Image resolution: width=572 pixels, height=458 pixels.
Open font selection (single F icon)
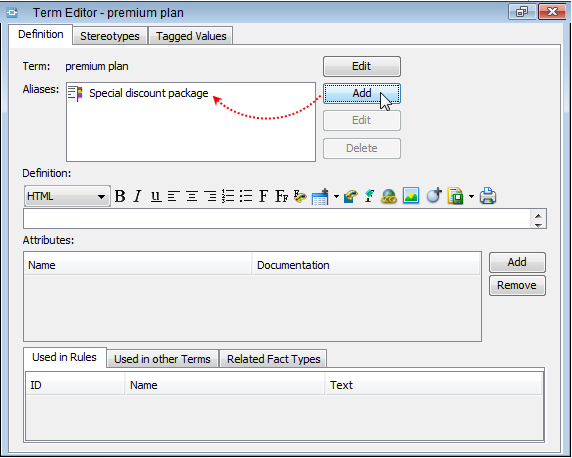[x=263, y=196]
